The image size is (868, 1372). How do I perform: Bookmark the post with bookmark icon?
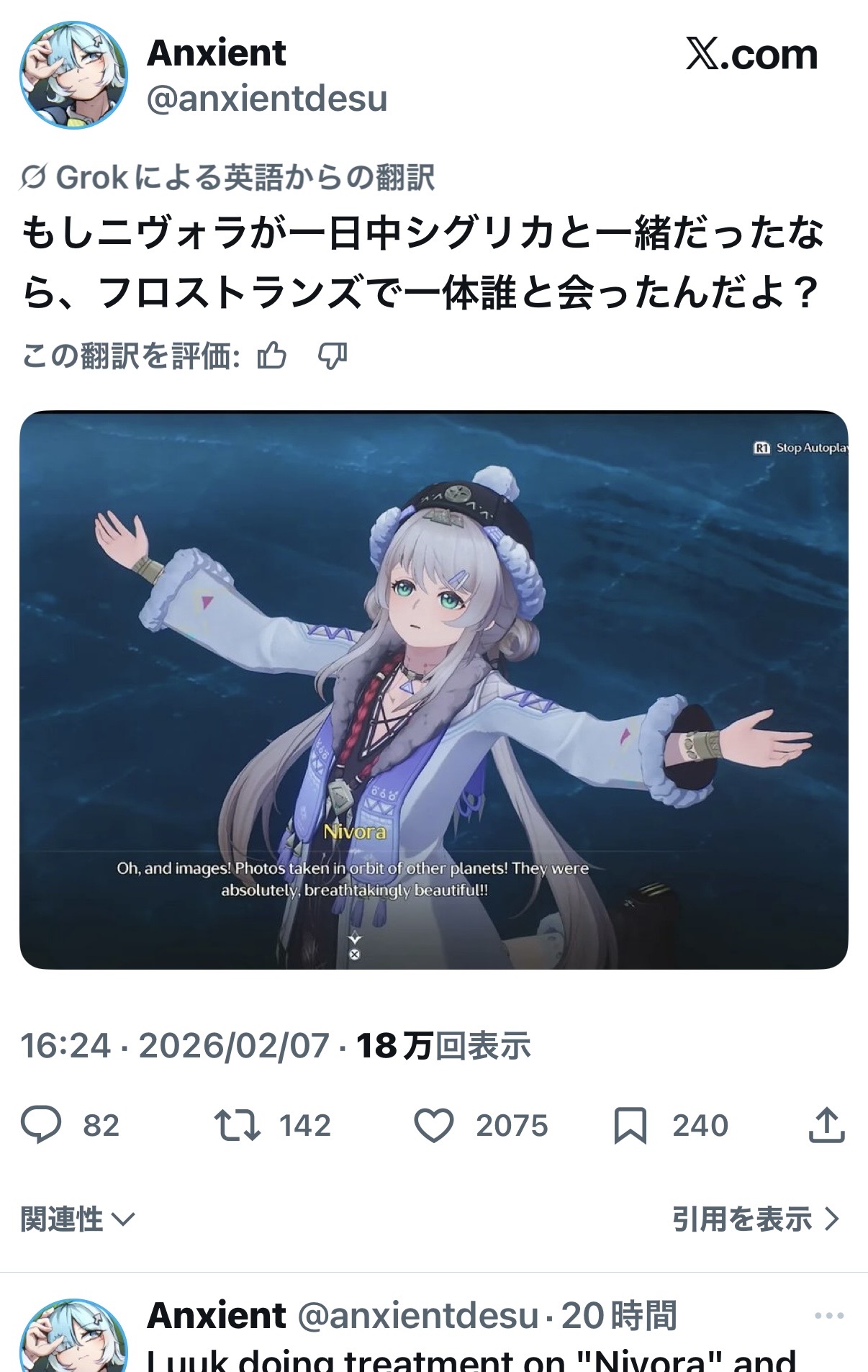coord(630,1125)
